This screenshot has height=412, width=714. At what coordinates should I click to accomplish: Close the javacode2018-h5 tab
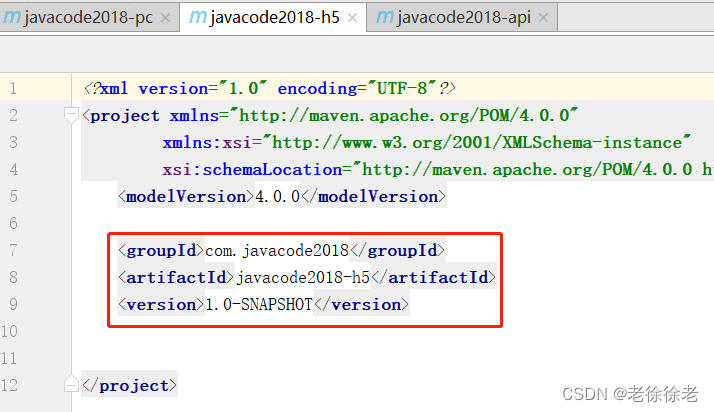tap(352, 18)
